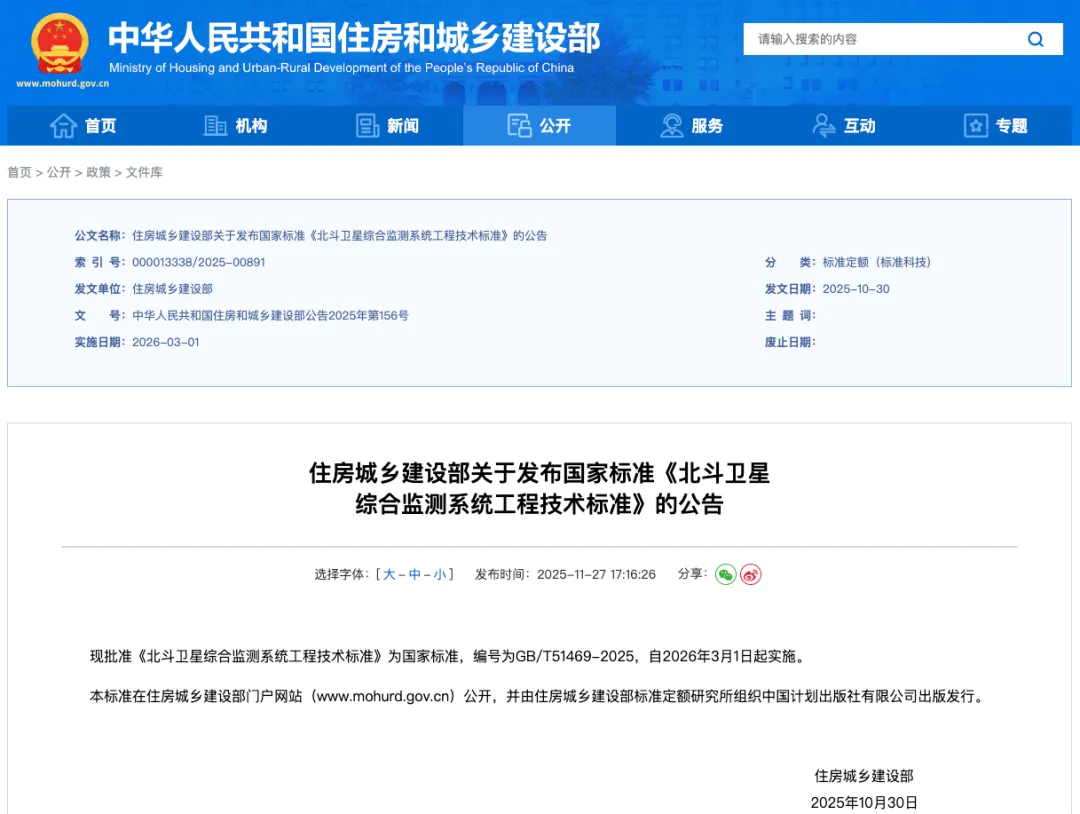Click the person icon beside 互动

pos(824,126)
